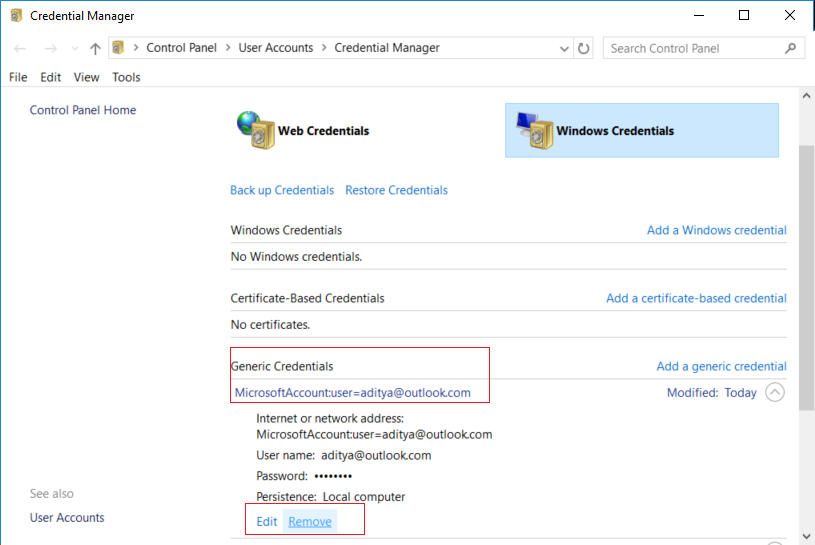The width and height of the screenshot is (815, 545).
Task: Click Add a generic credential link
Action: pyautogui.click(x=721, y=366)
